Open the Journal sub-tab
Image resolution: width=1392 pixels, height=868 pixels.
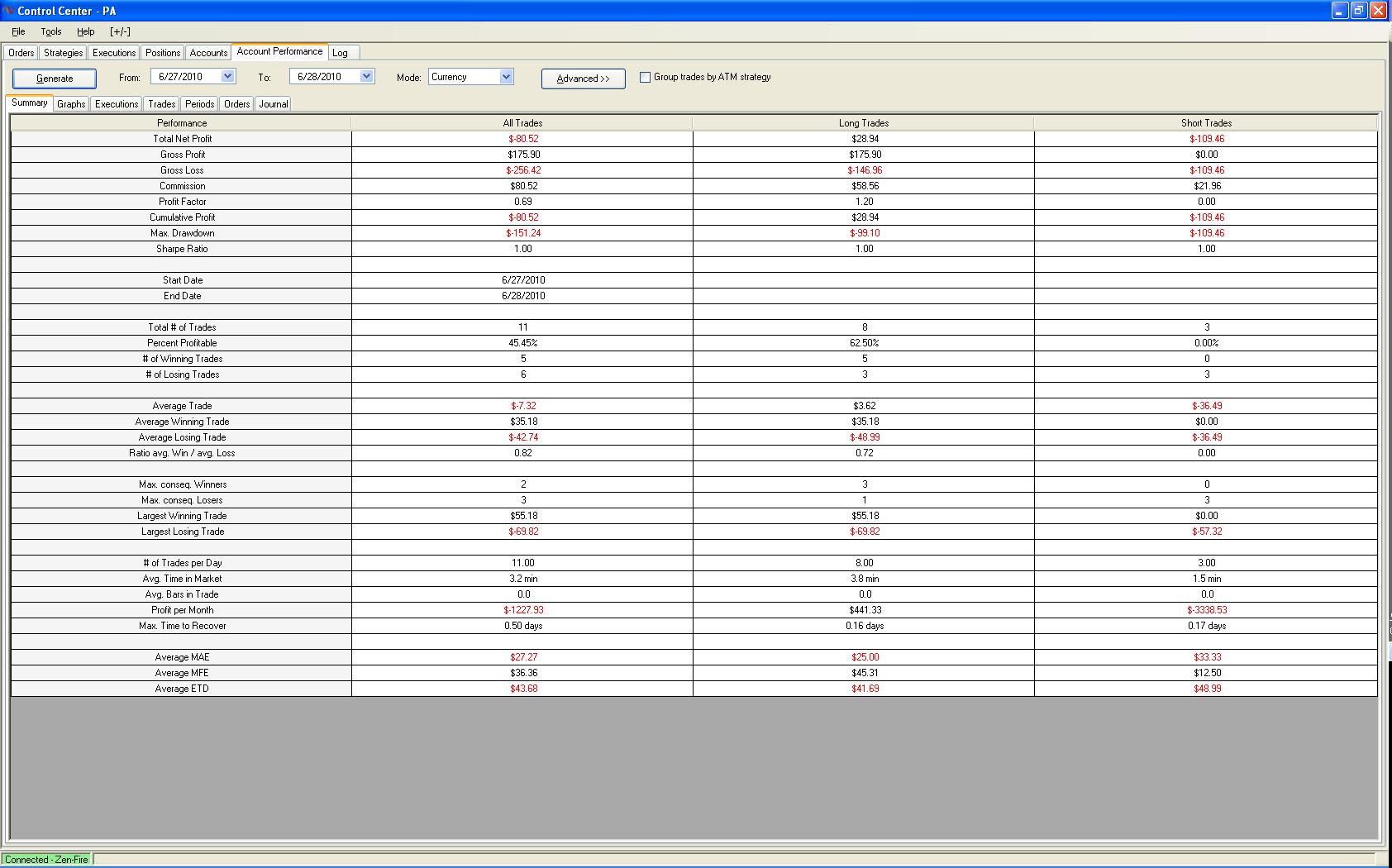[274, 104]
